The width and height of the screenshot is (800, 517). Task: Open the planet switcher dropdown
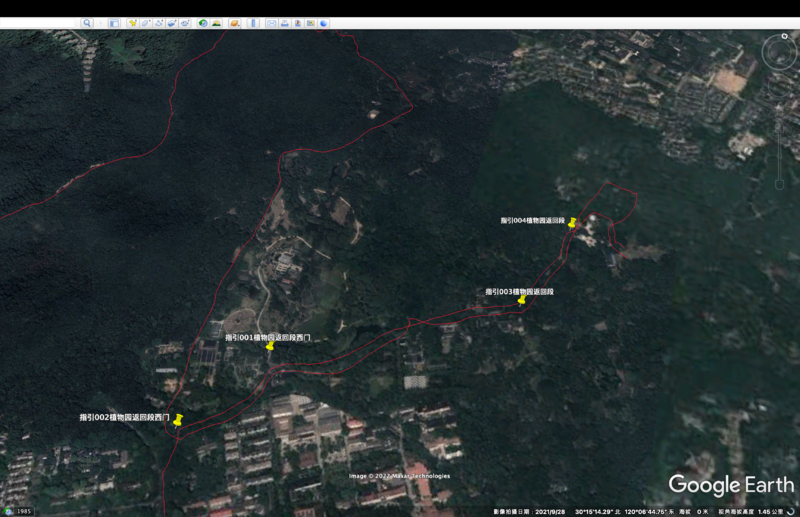[235, 23]
